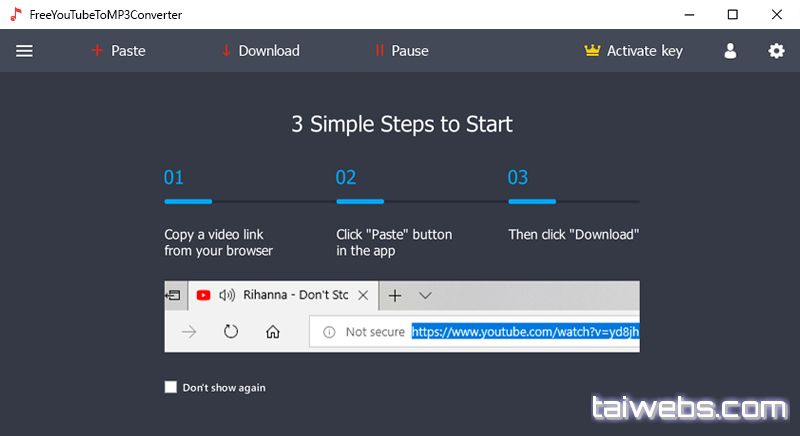This screenshot has height=436, width=800.
Task: Minimize the FreeYouTubeToMP3Converter window
Action: click(x=689, y=15)
